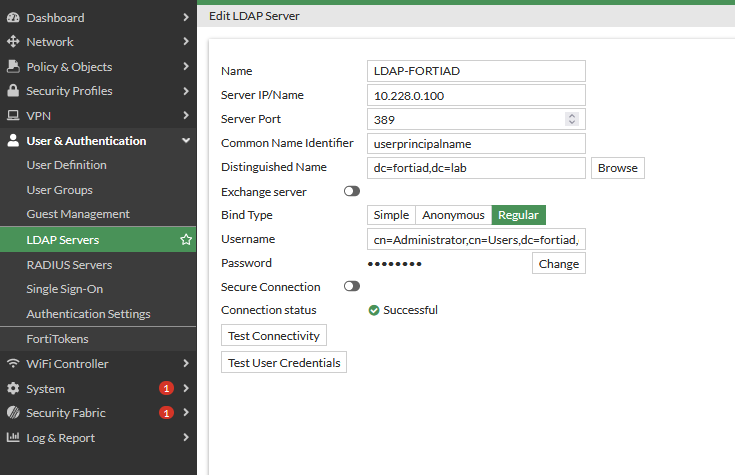Click the Network crossed-arrows icon
735x475 pixels.
[x=13, y=42]
